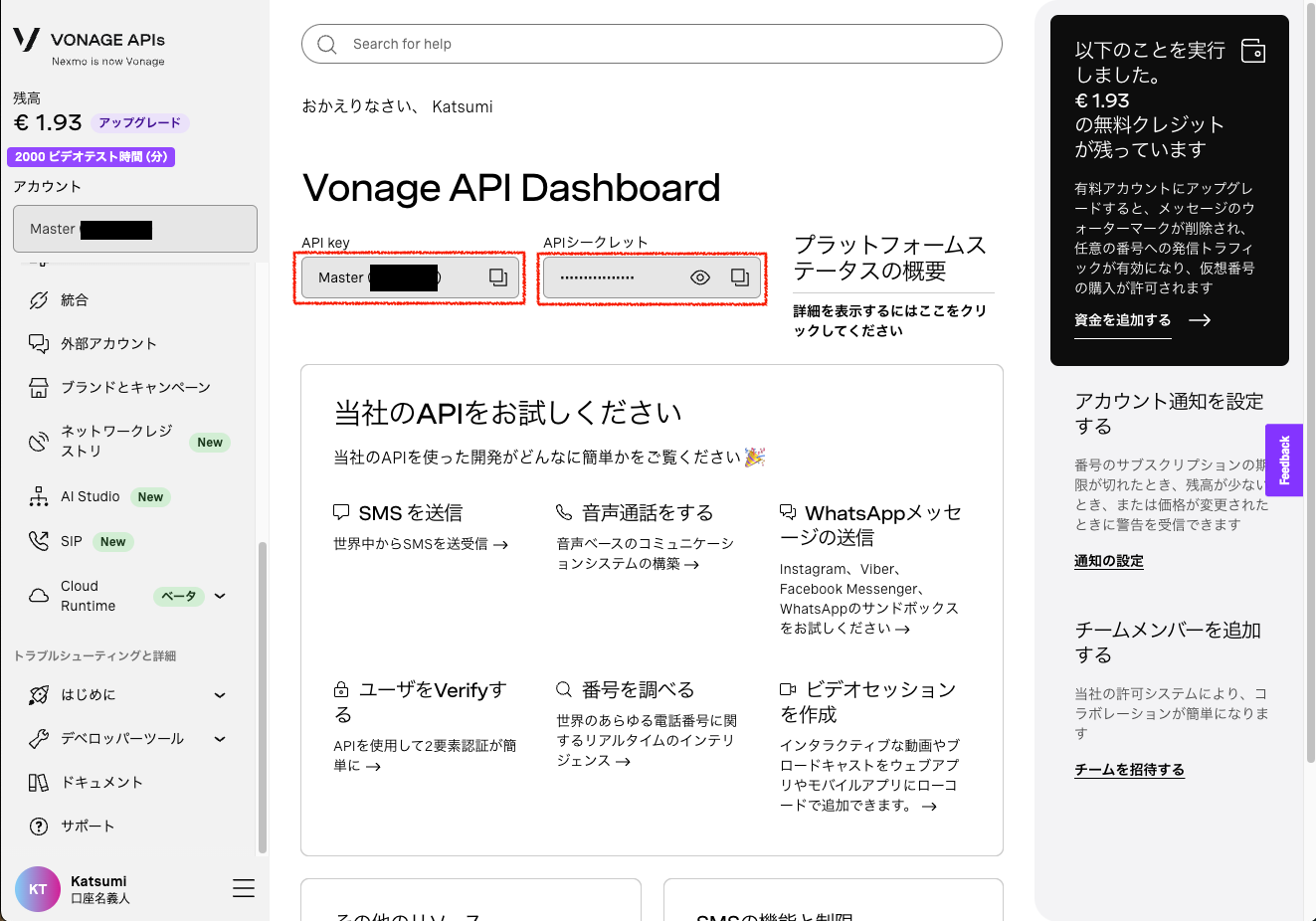Expand the デベロッパーツール section chevron
1316x921 pixels.
[x=220, y=739]
